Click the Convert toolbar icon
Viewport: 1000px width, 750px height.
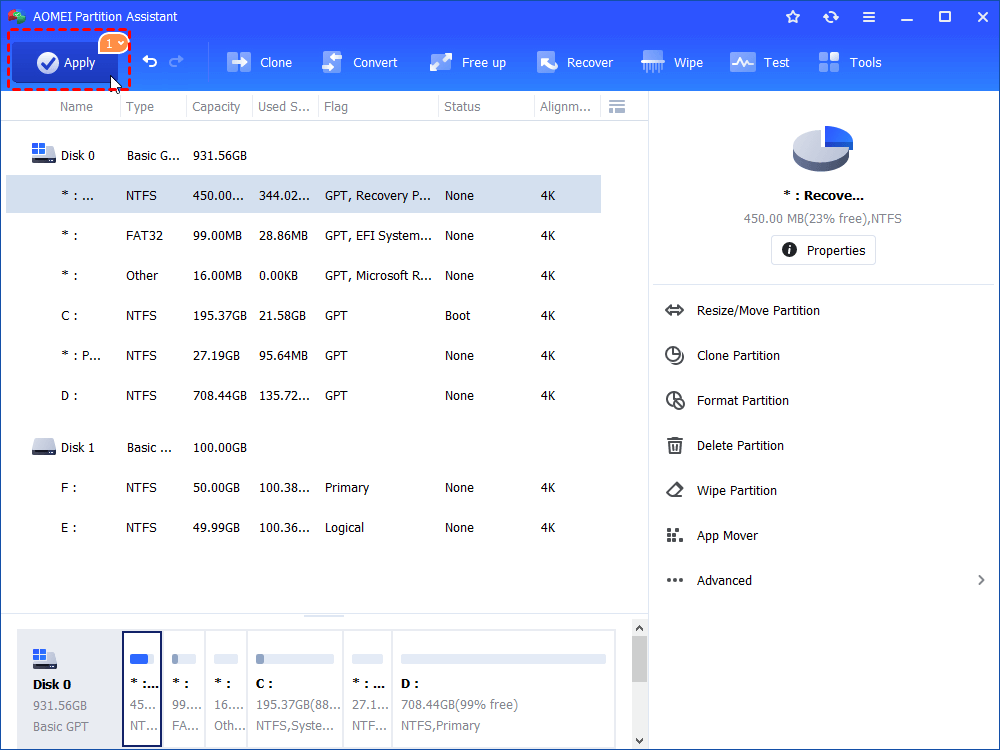(332, 62)
